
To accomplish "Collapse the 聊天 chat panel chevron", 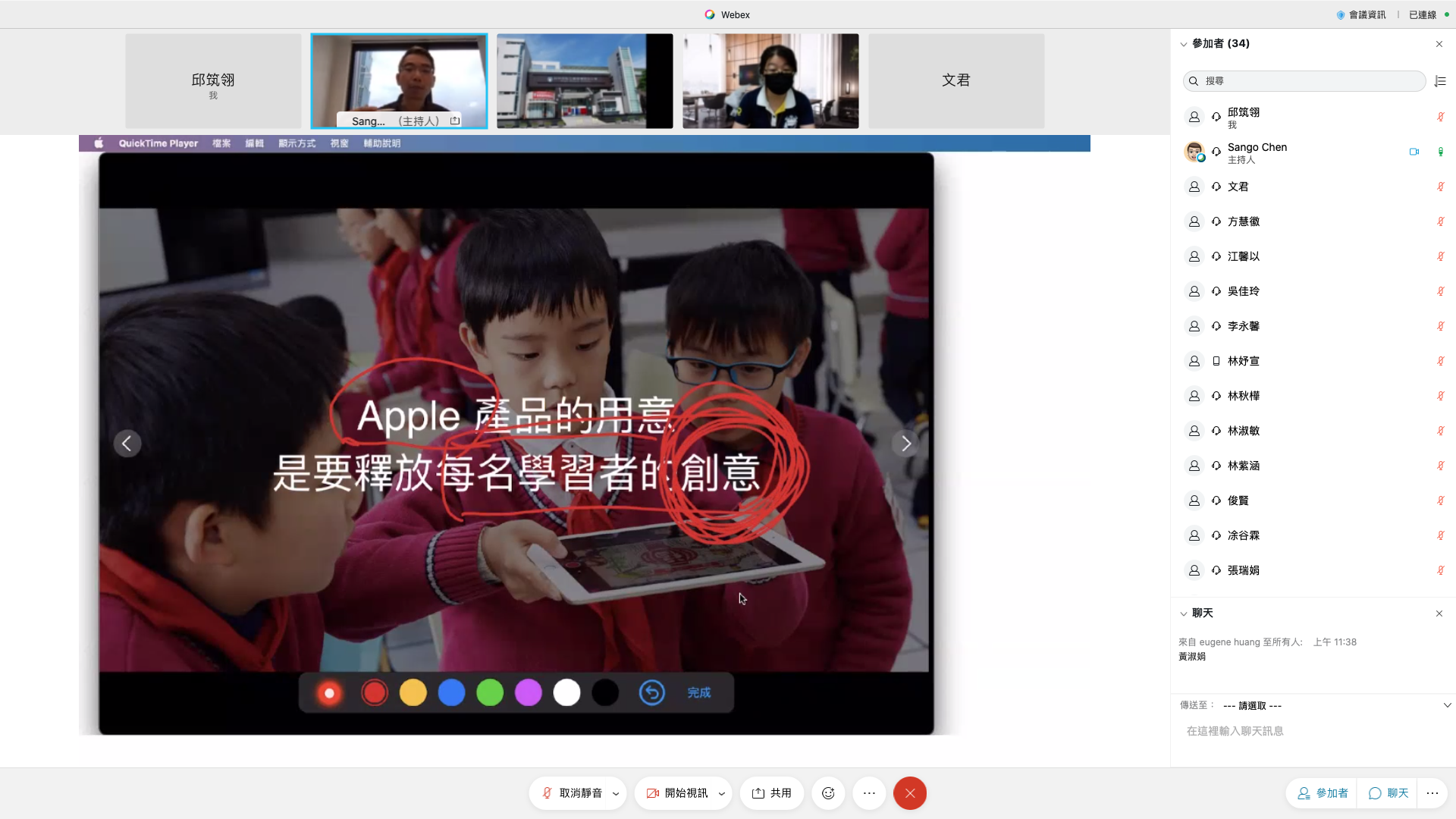I will point(1184,613).
